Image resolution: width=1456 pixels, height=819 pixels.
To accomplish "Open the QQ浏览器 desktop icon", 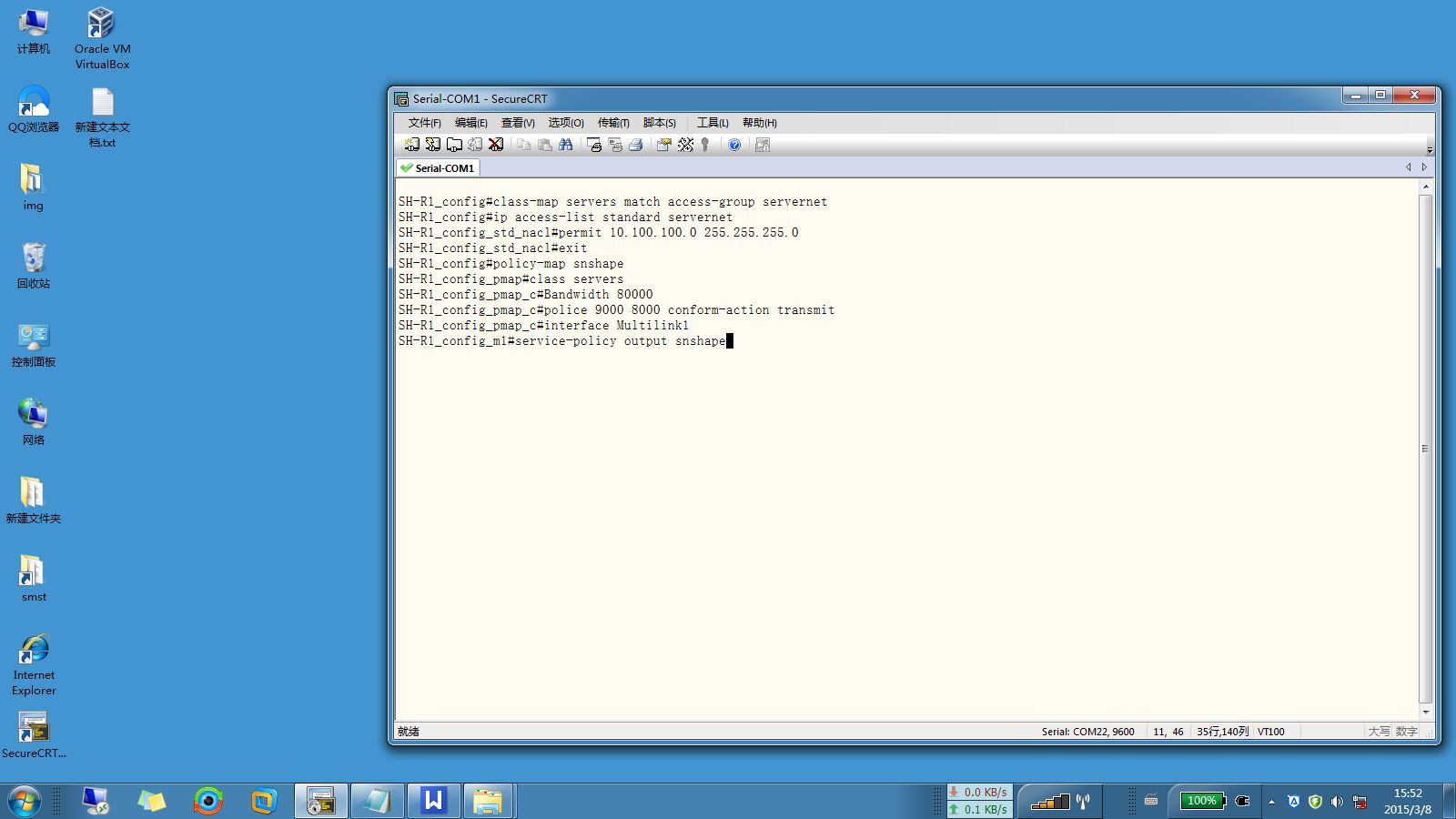I will 34,109.
